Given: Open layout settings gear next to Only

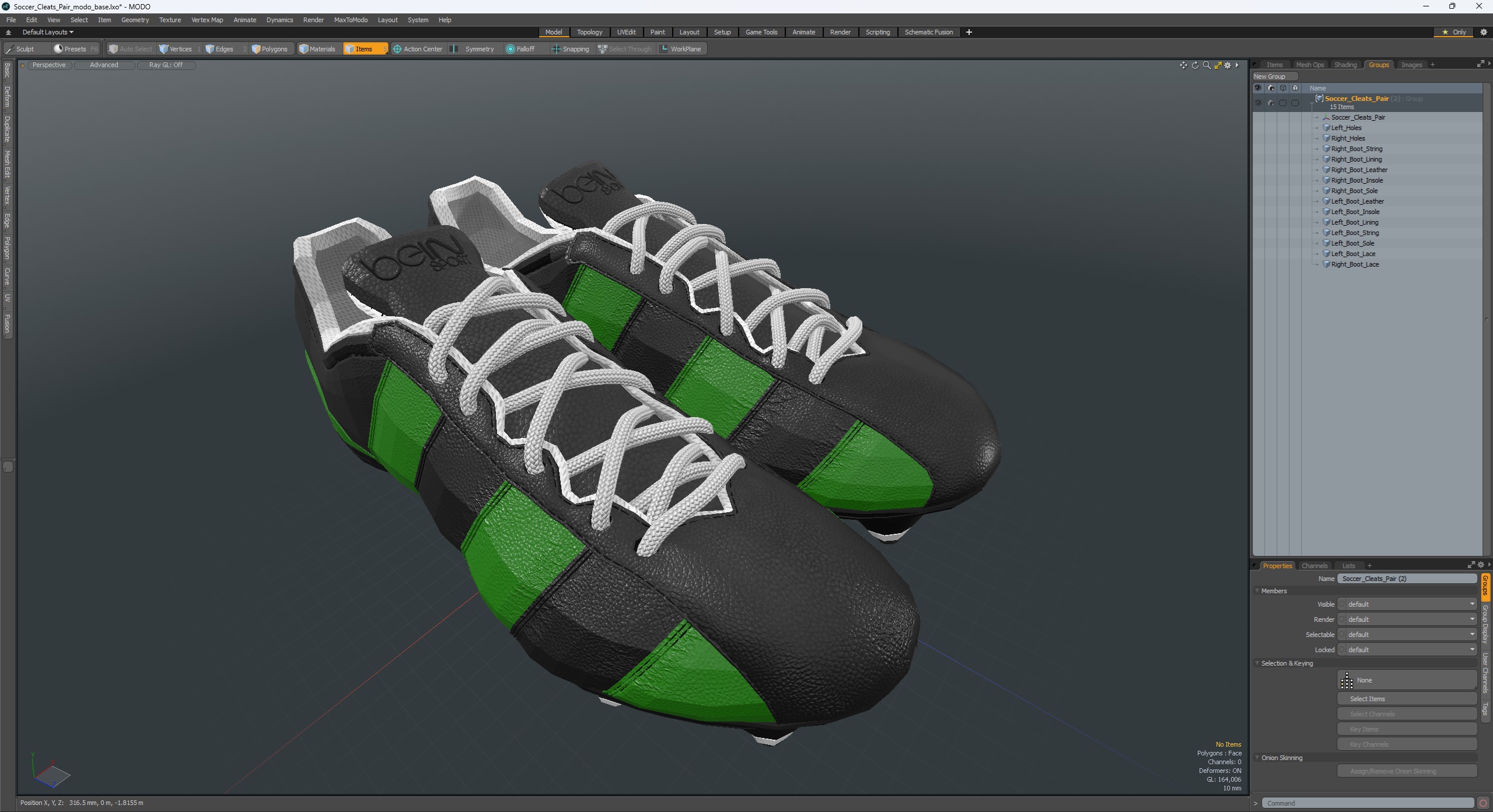Looking at the screenshot, I should click(x=1484, y=32).
